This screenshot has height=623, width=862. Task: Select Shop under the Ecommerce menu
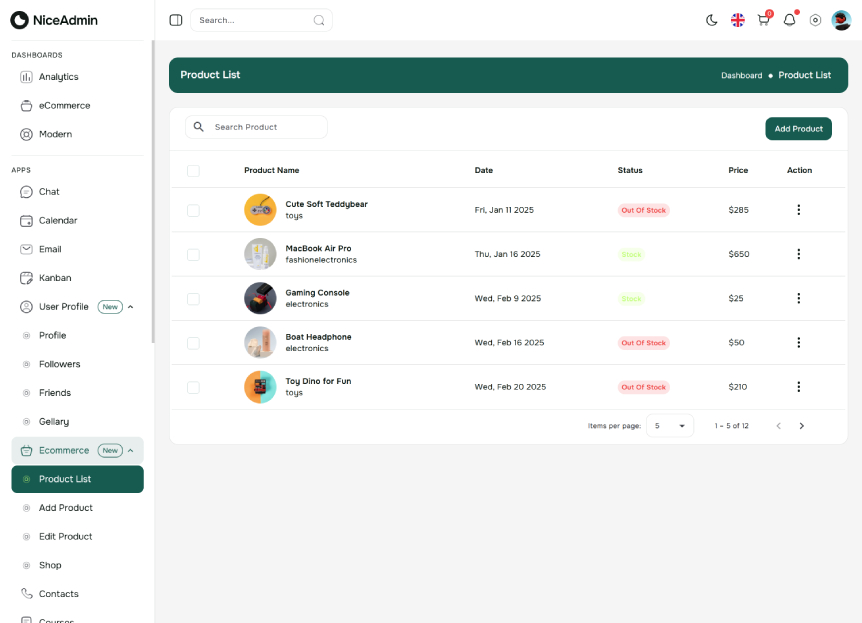pos(50,565)
